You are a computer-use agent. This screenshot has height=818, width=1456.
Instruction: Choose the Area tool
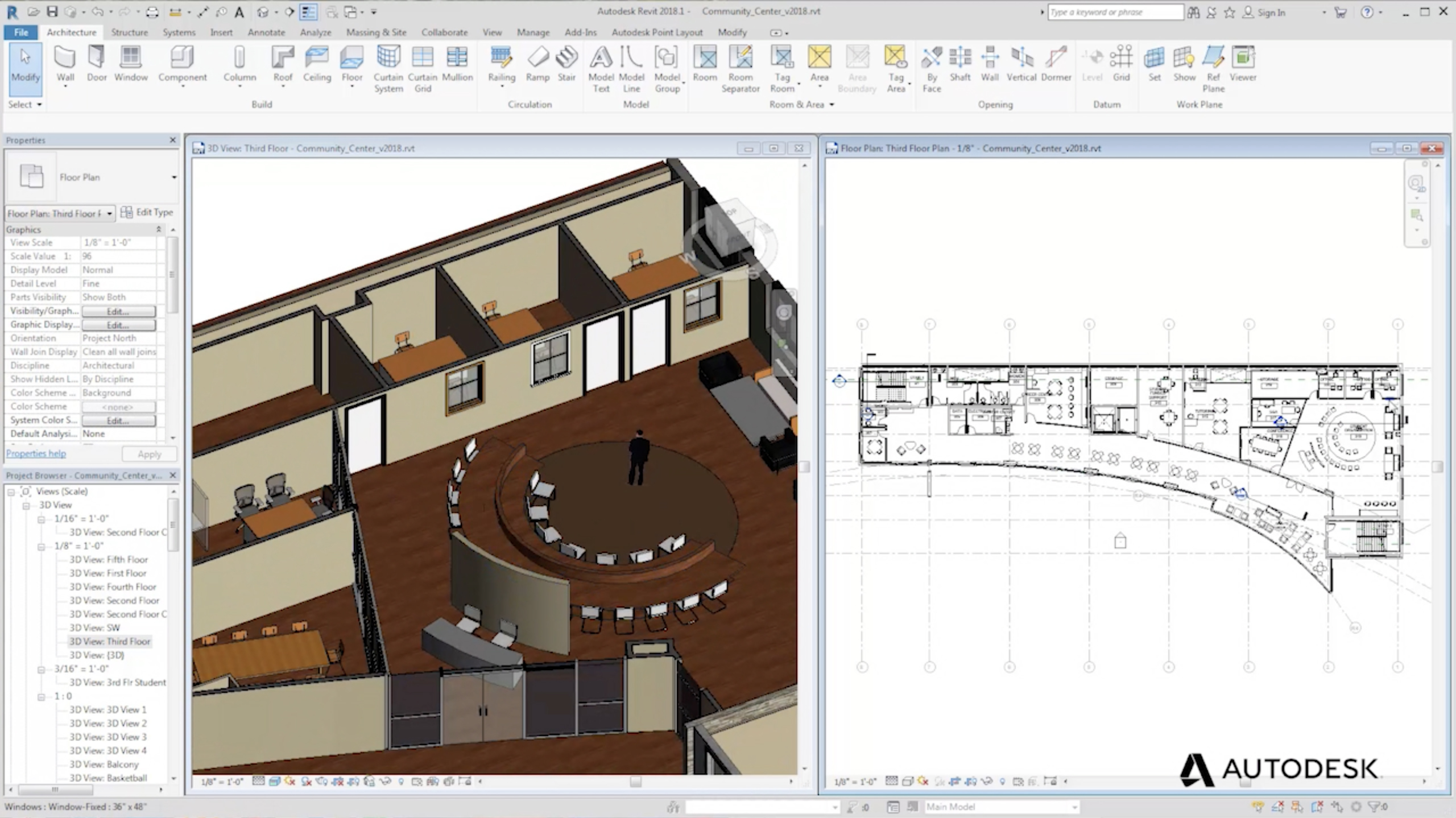click(820, 64)
